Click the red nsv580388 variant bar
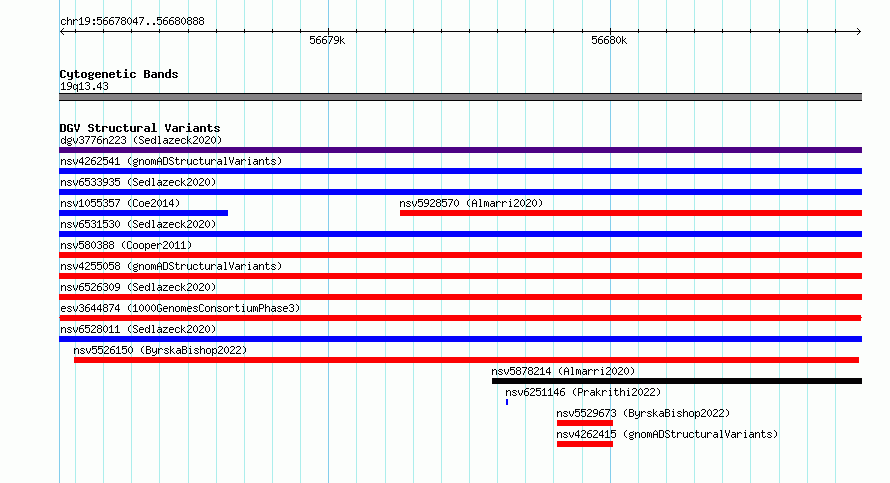 pos(460,255)
